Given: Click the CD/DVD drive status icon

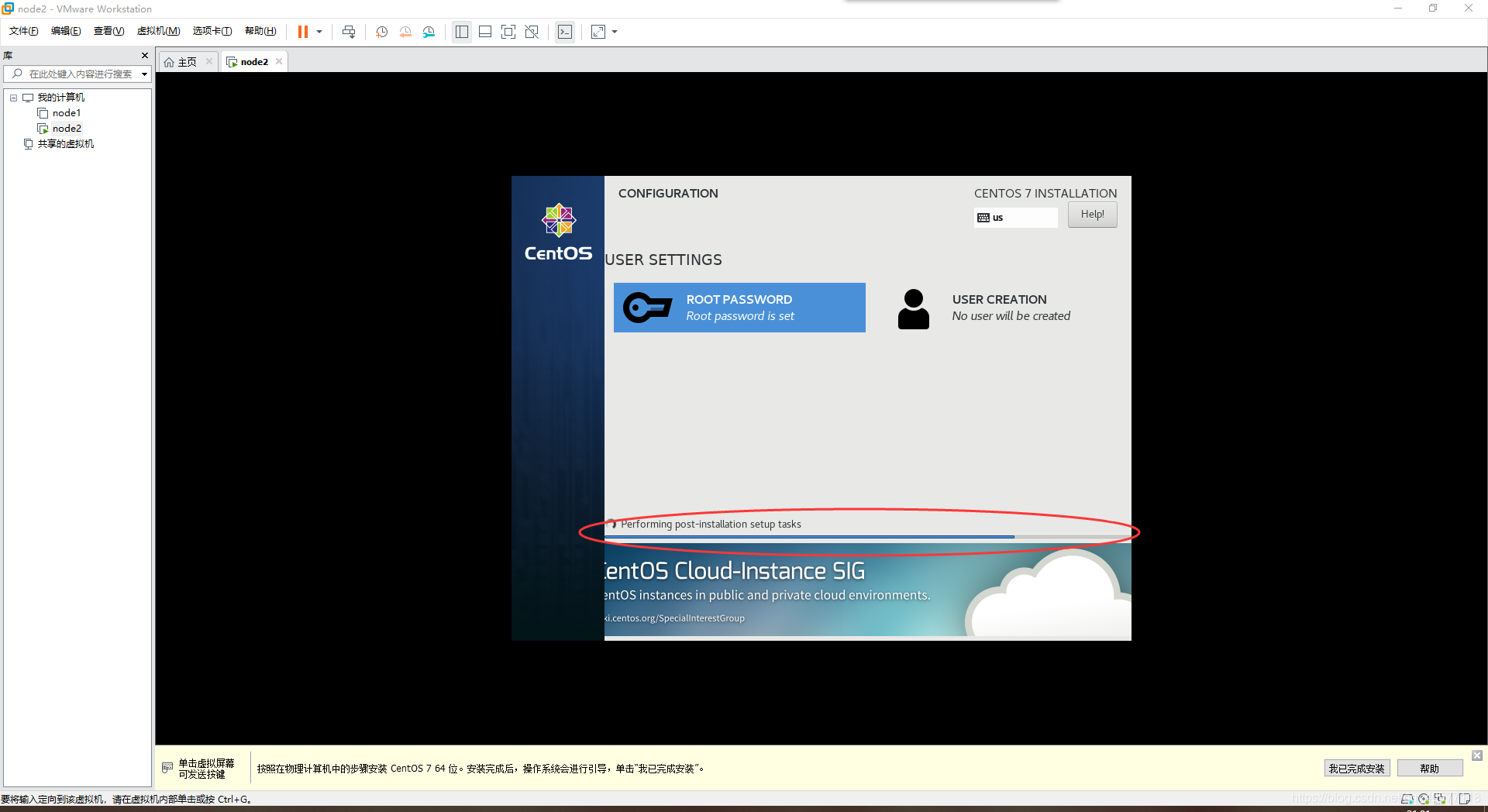Looking at the screenshot, I should pos(1424,799).
